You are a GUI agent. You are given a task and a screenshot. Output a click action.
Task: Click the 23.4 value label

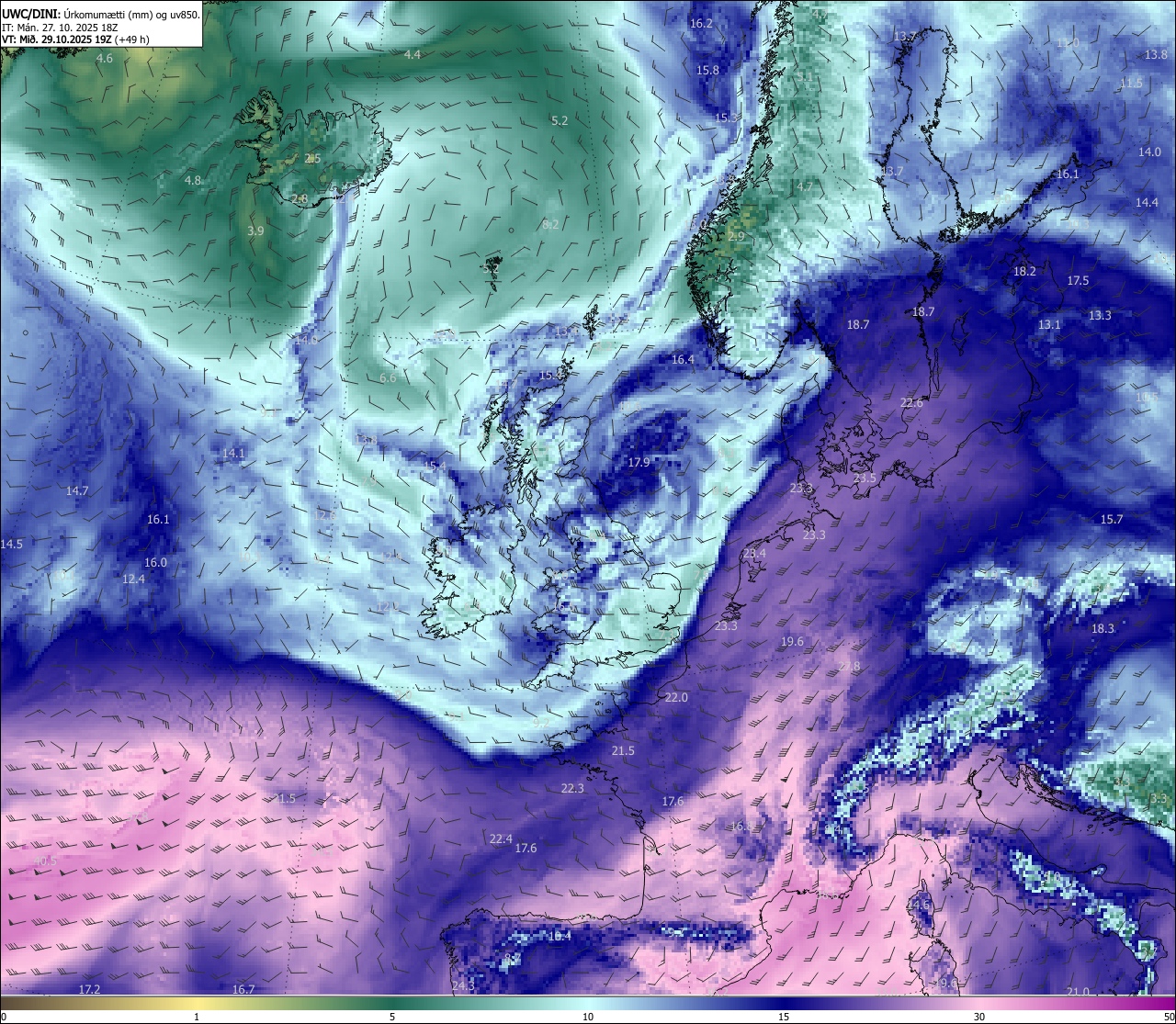[754, 554]
